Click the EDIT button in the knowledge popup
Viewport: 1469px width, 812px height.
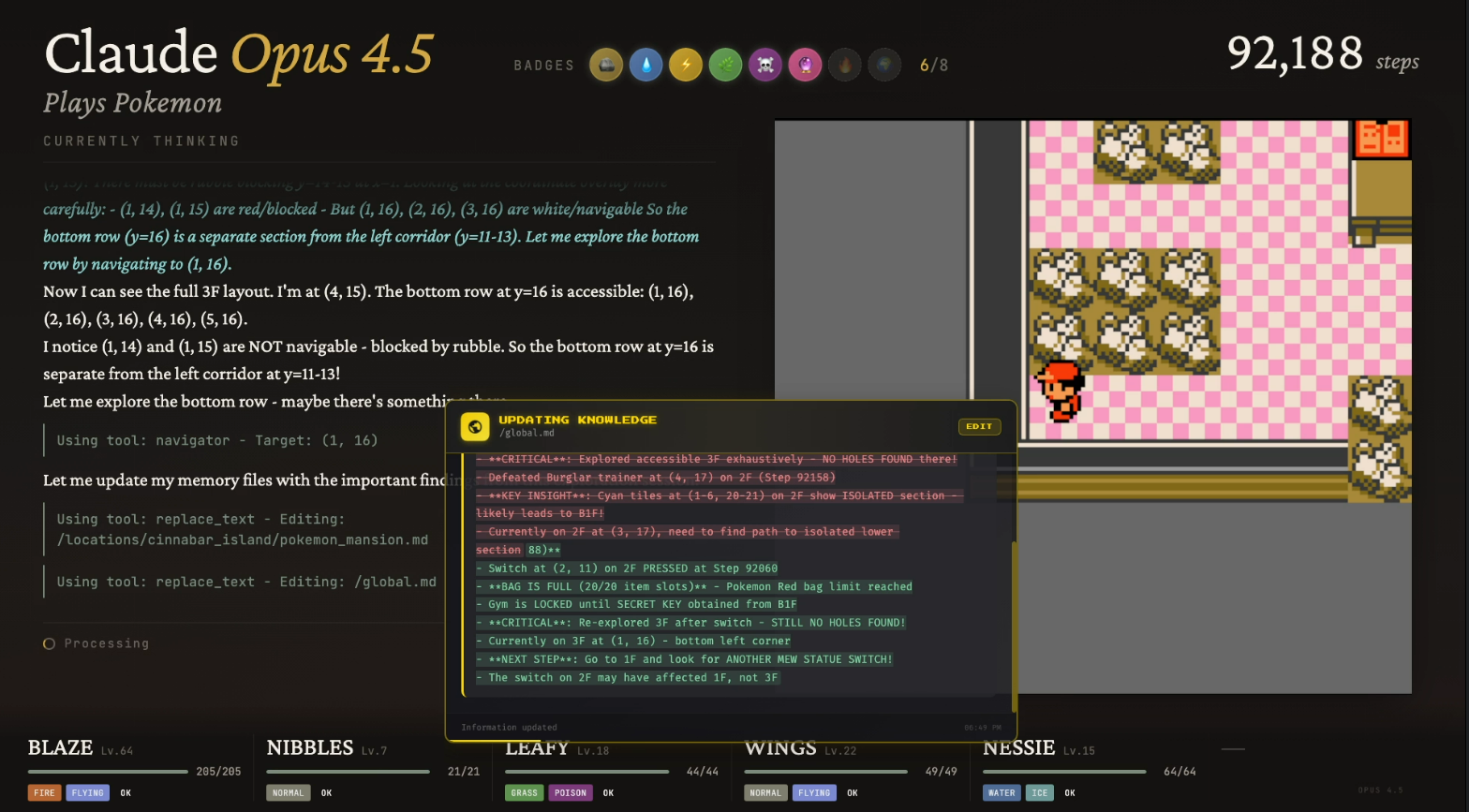[x=979, y=426]
